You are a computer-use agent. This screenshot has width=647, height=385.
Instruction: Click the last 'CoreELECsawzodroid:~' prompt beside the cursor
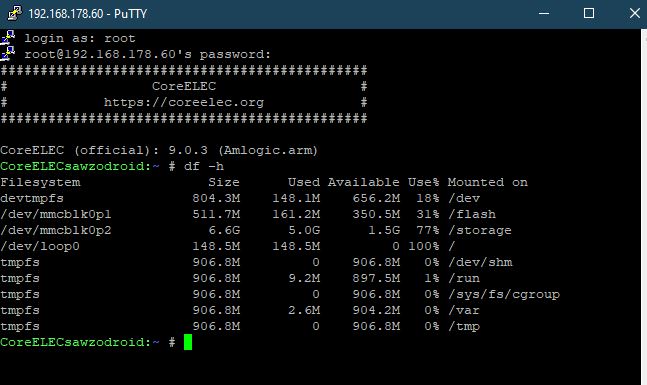click(80, 342)
